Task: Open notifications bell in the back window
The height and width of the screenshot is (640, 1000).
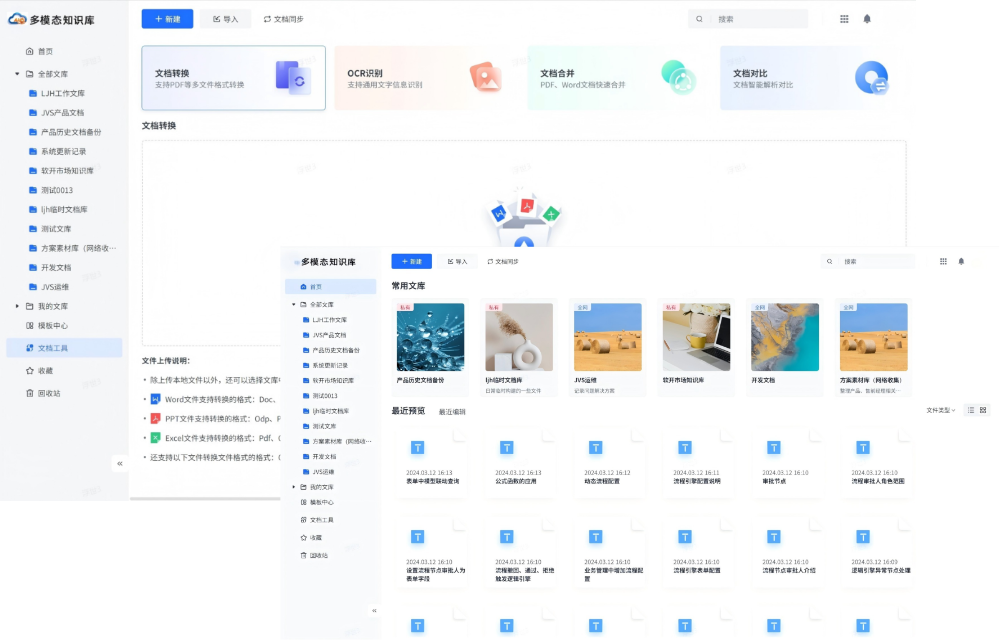Action: (x=867, y=19)
